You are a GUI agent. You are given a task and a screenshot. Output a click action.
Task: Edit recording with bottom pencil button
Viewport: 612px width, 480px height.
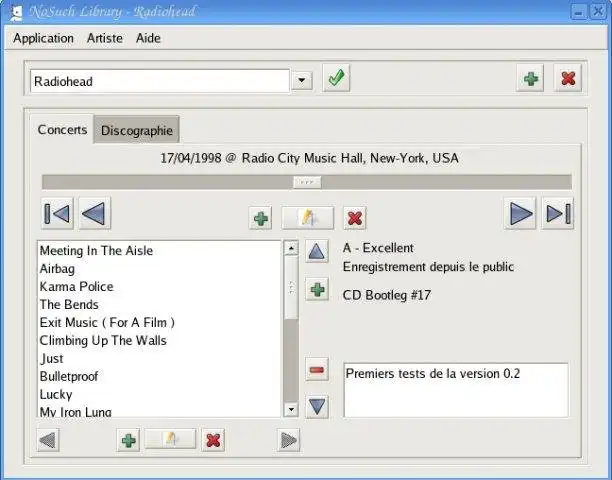coord(170,439)
